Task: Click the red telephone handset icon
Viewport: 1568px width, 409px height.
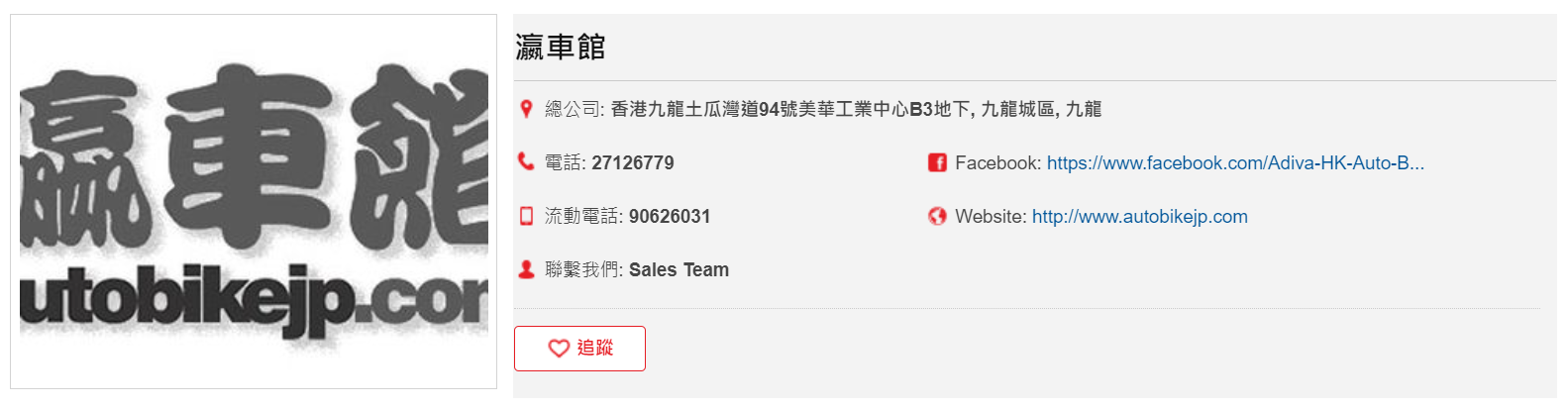Action: pyautogui.click(x=526, y=161)
